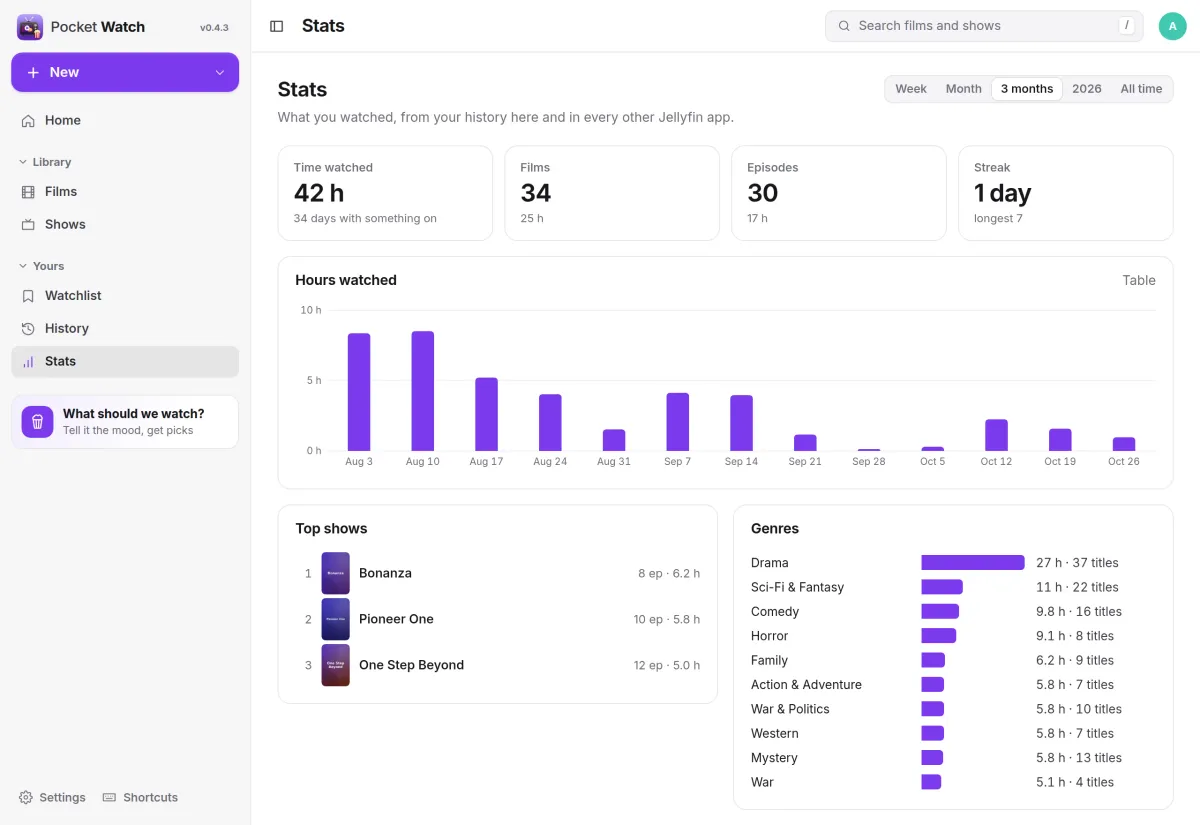The image size is (1200, 825).
Task: Click the Horror genre bar
Action: (939, 636)
